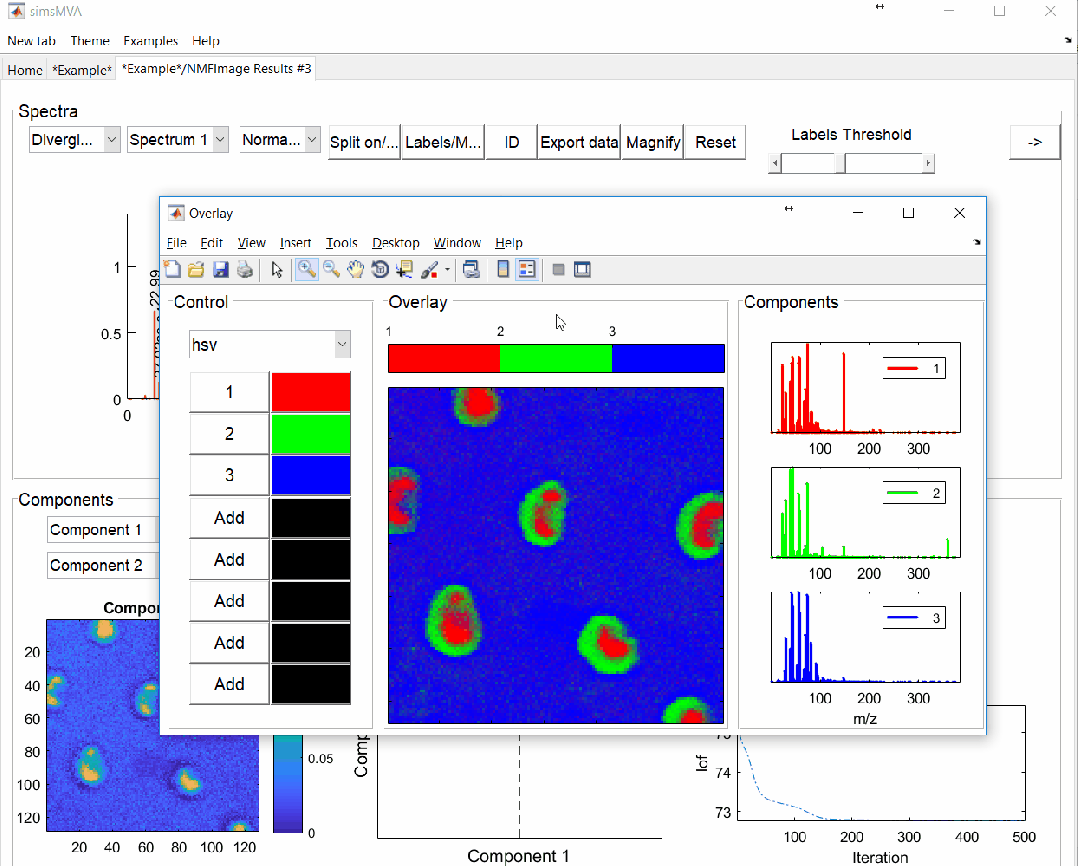Save the Overlay figure with the disk icon
This screenshot has height=866, width=1078.
pos(220,269)
